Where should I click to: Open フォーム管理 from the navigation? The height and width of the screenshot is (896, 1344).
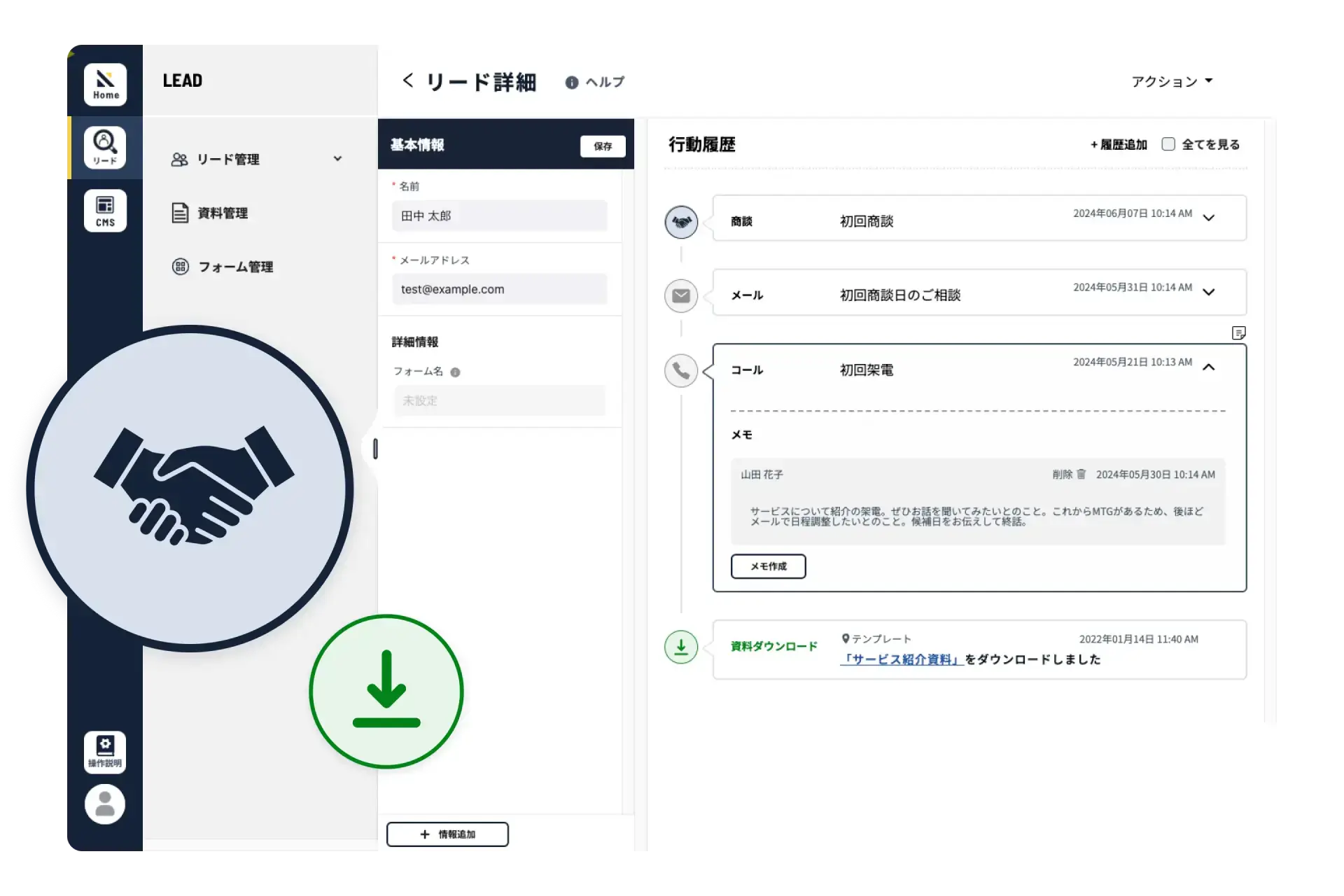(x=235, y=266)
